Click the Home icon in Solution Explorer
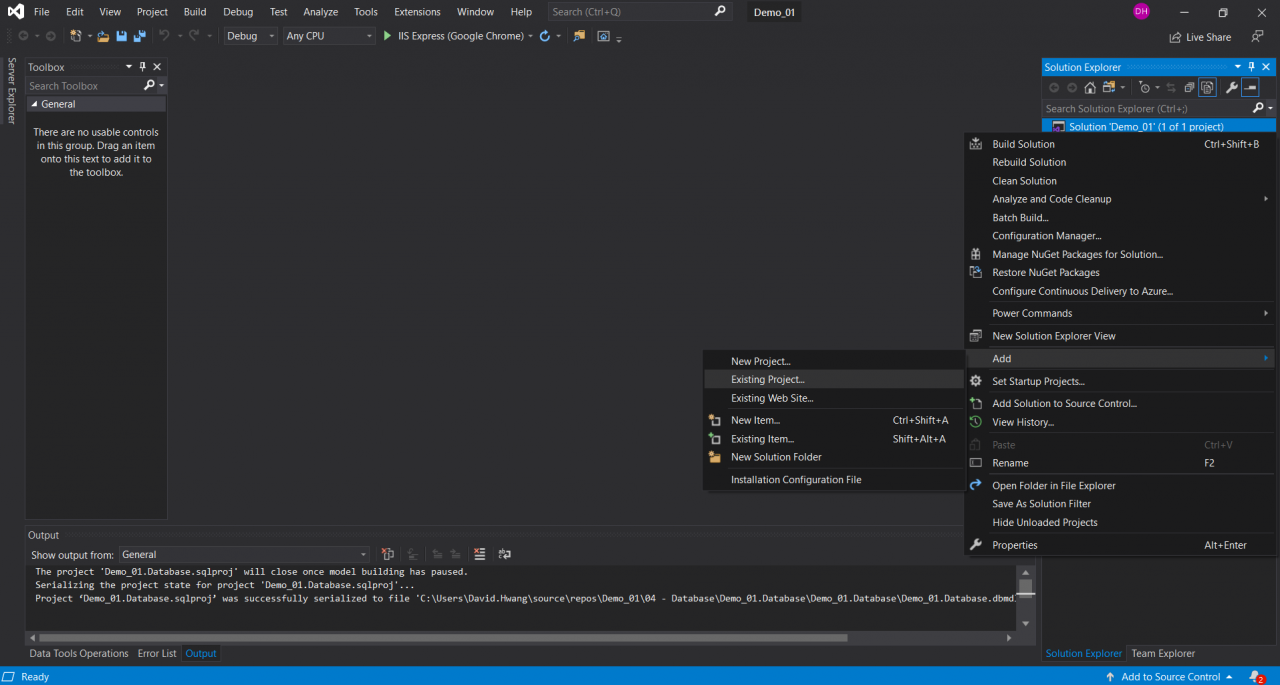Image resolution: width=1280 pixels, height=685 pixels. (1090, 88)
